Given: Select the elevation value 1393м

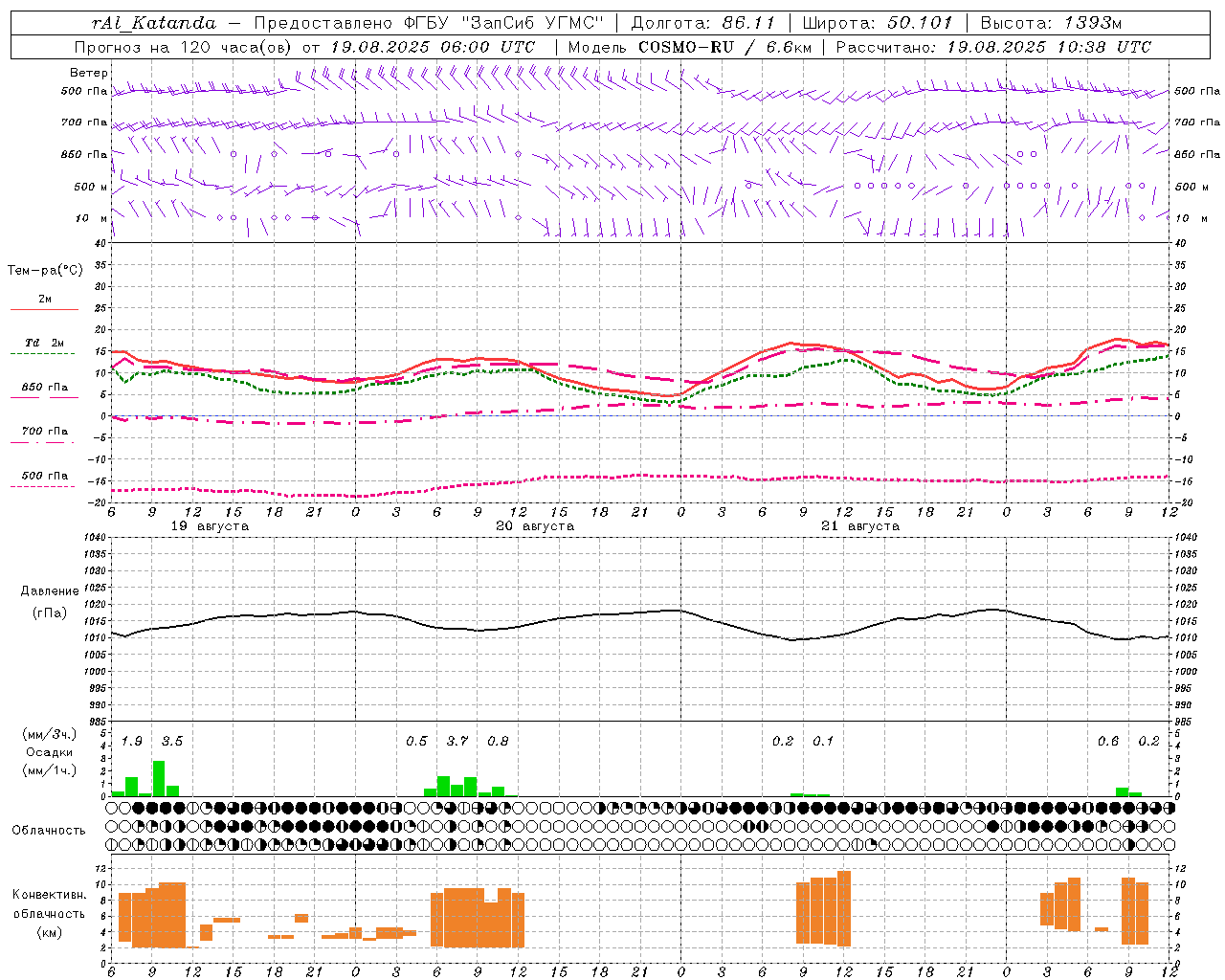Looking at the screenshot, I should tap(1093, 23).
